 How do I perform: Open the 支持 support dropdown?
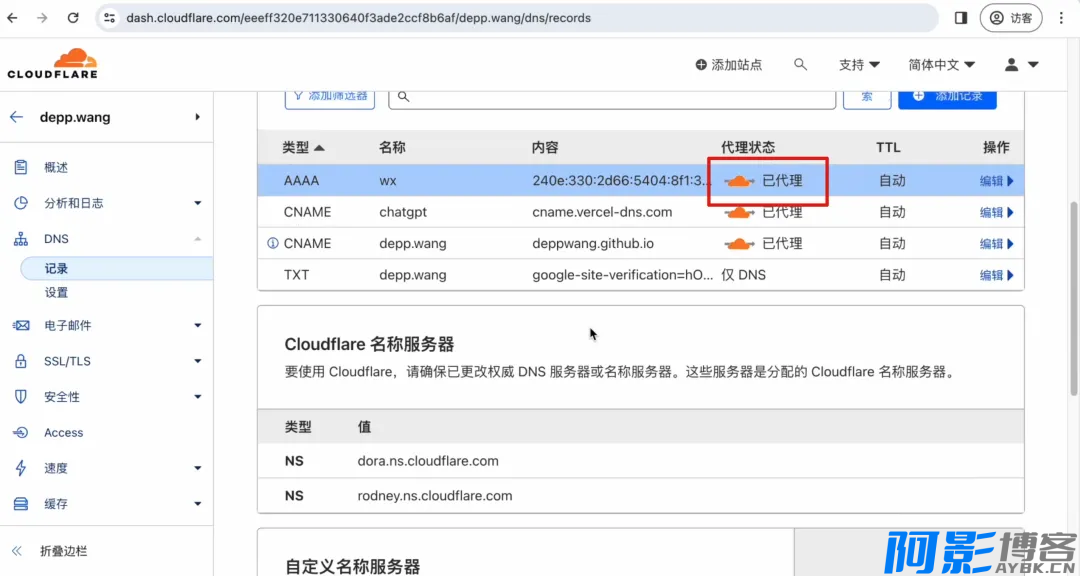click(859, 65)
